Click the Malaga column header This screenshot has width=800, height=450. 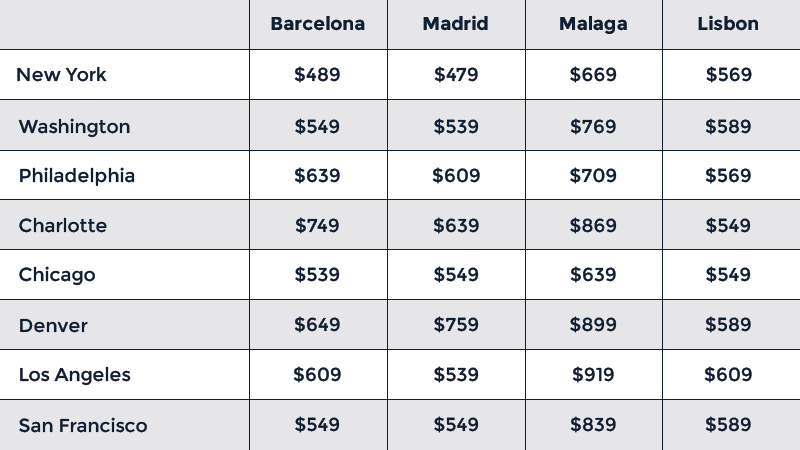[593, 24]
